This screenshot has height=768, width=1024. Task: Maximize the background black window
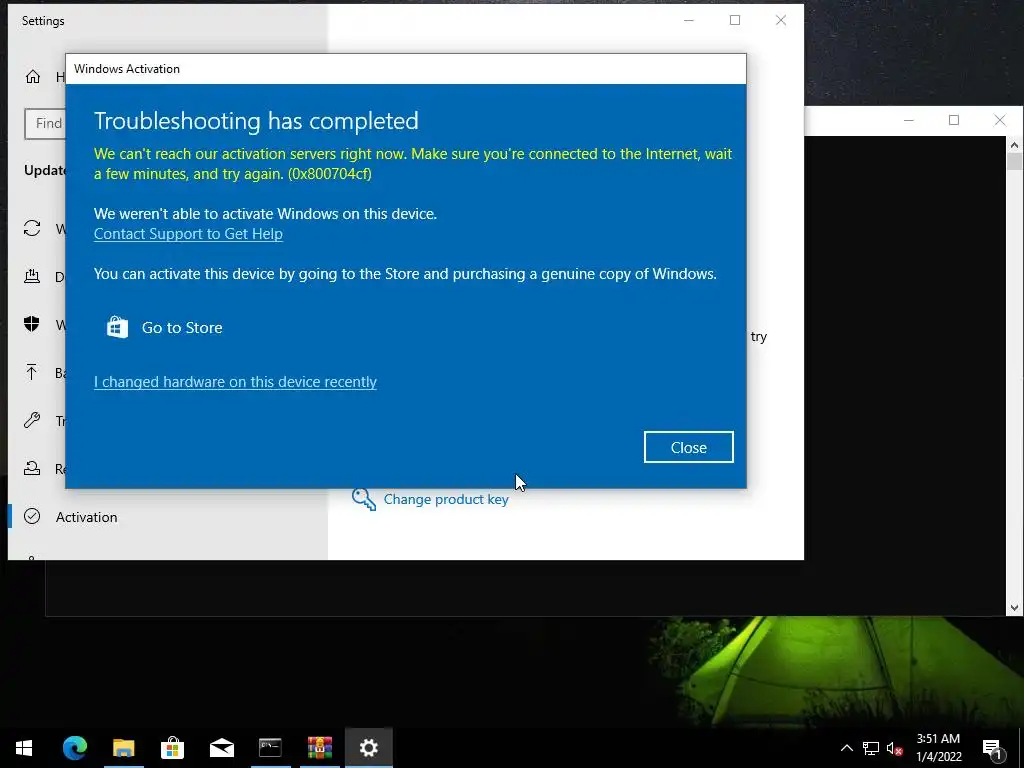click(954, 120)
